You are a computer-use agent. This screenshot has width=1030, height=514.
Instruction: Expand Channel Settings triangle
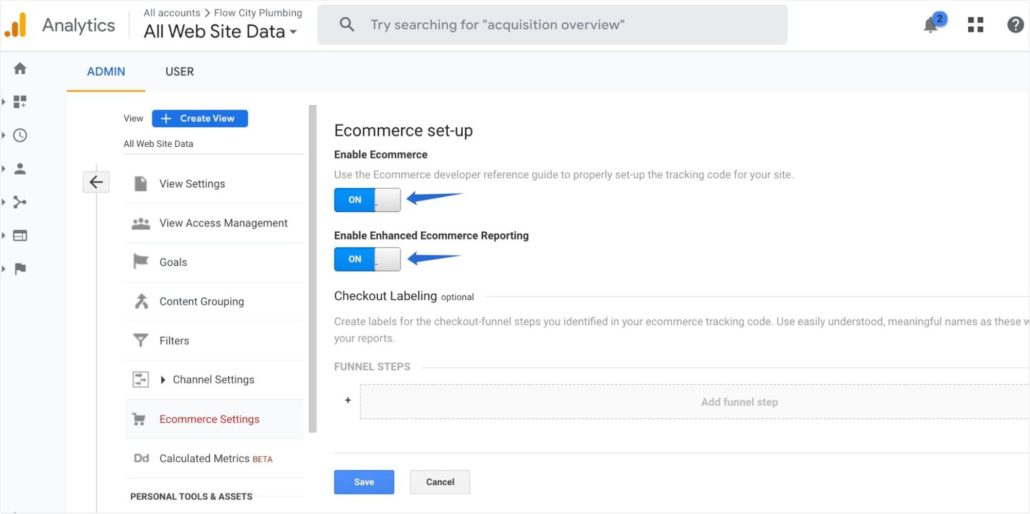click(163, 380)
